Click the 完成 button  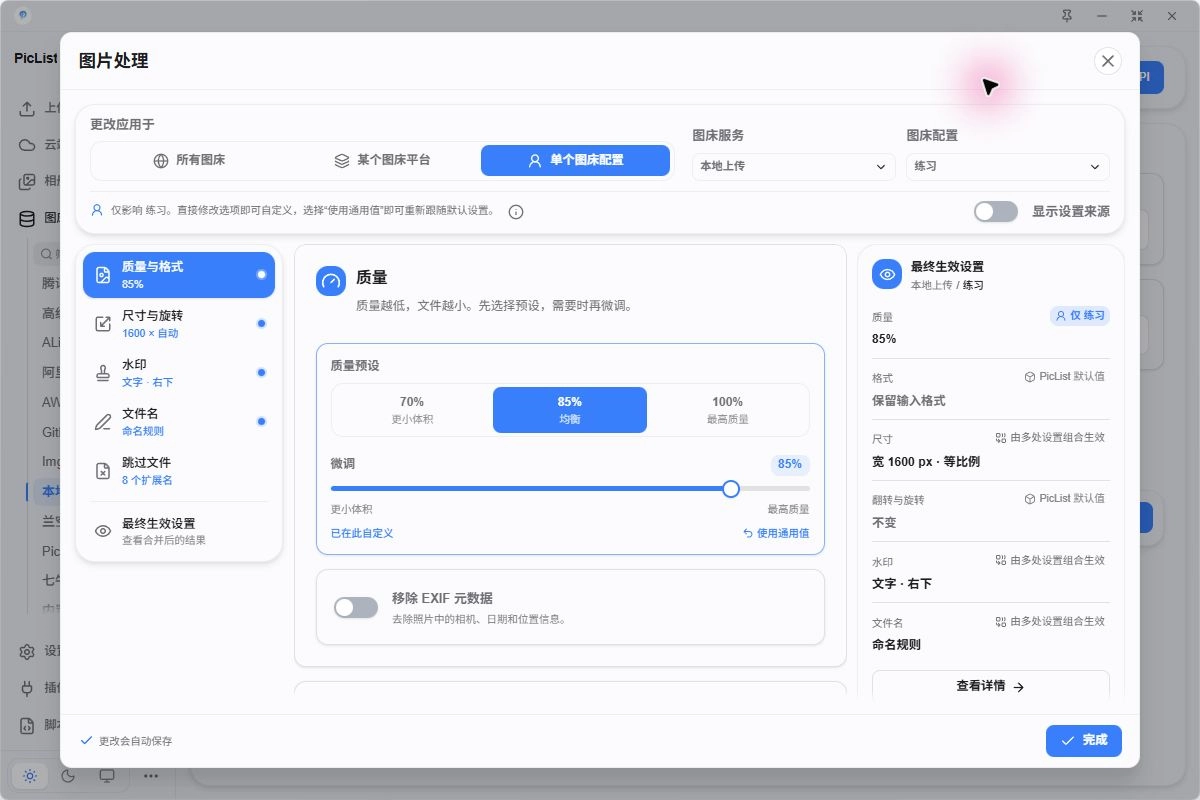tap(1084, 740)
